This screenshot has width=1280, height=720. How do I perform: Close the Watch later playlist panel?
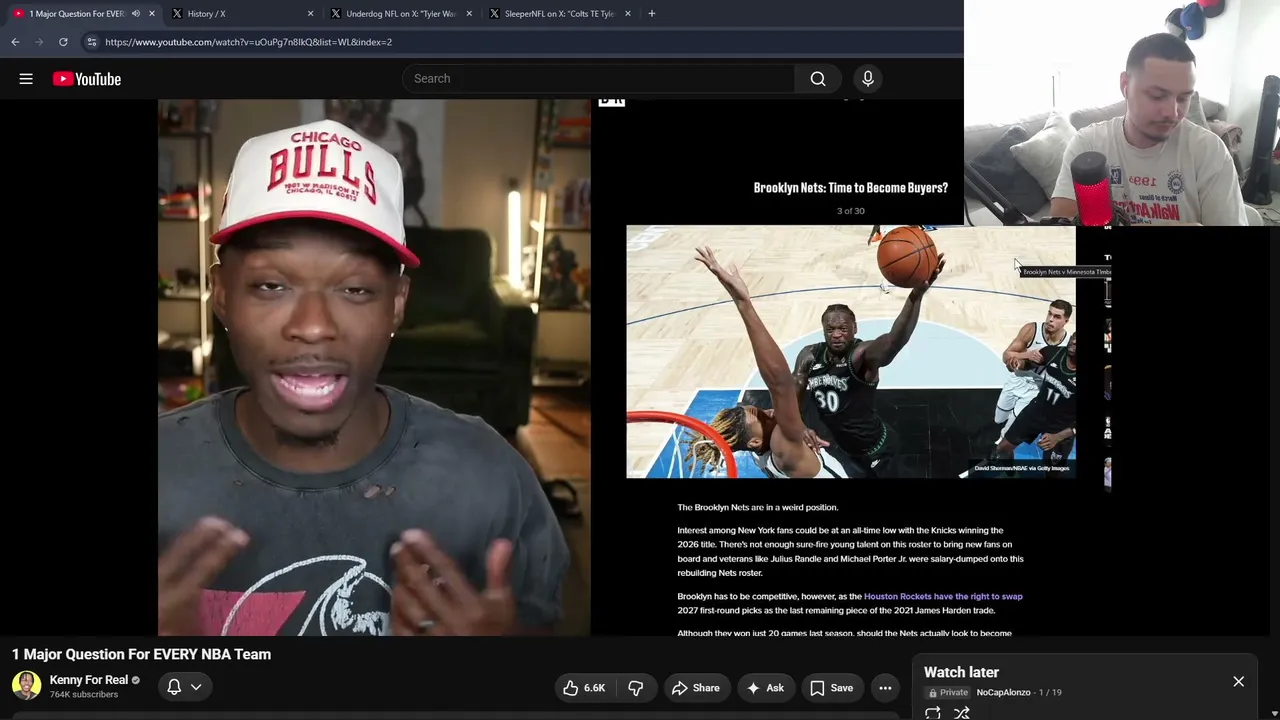point(1238,682)
